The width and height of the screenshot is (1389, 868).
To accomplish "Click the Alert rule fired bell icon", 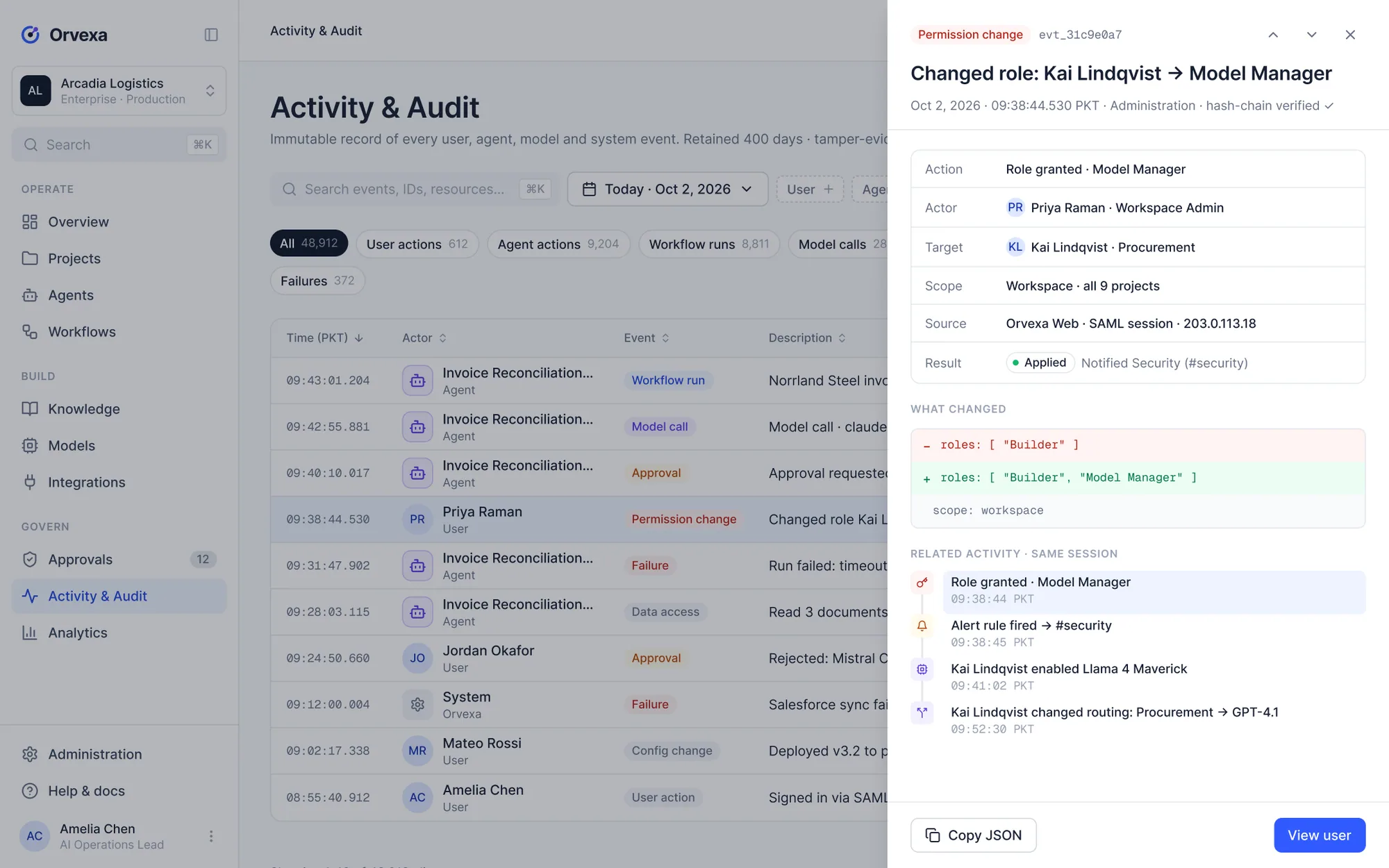I will (922, 626).
